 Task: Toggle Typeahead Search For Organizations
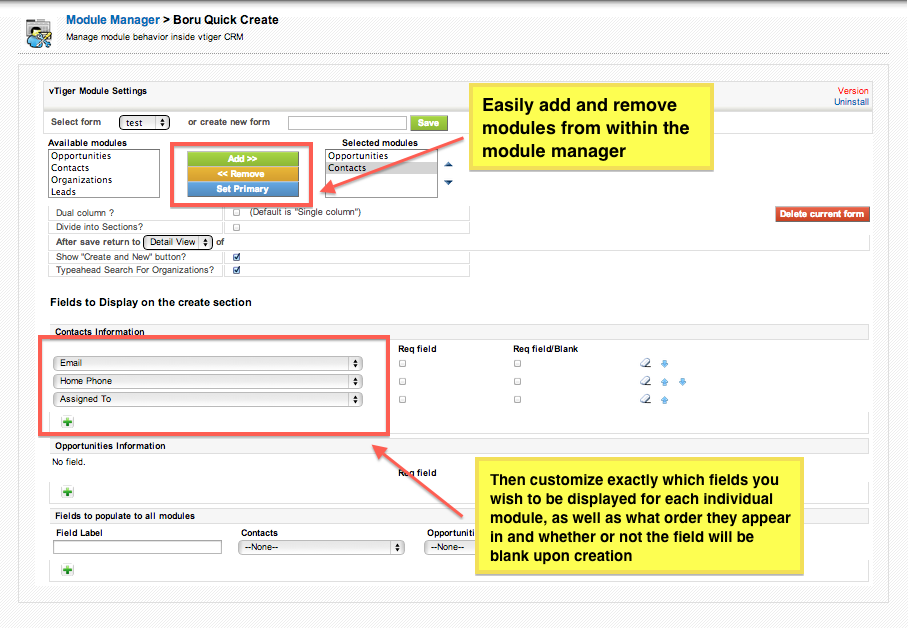[x=236, y=270]
